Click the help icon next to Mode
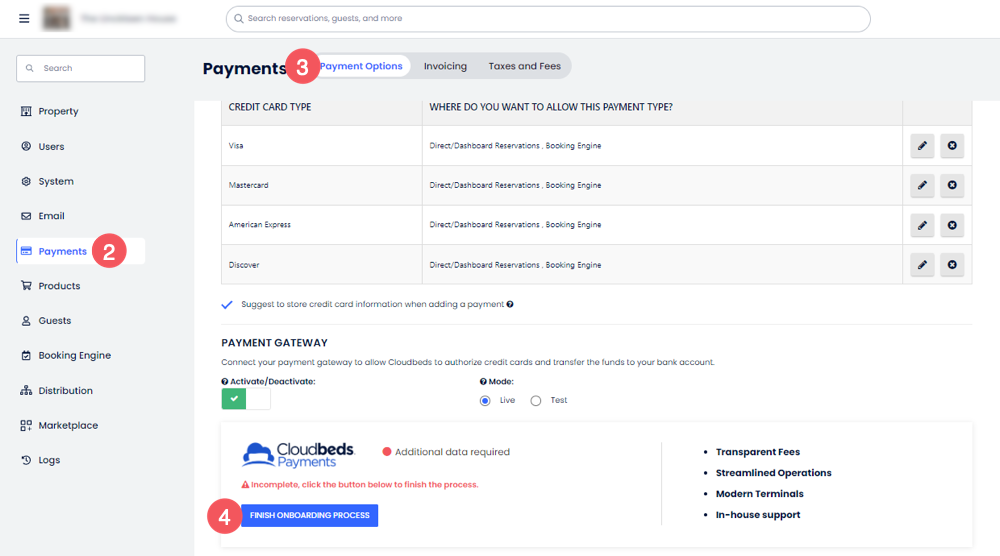The height and width of the screenshot is (556, 1000). point(484,381)
